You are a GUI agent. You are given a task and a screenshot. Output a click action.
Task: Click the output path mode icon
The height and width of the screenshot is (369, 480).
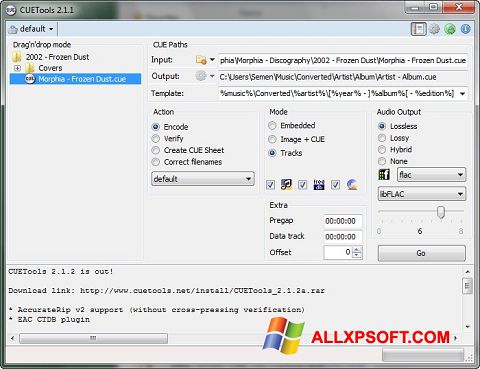(201, 76)
